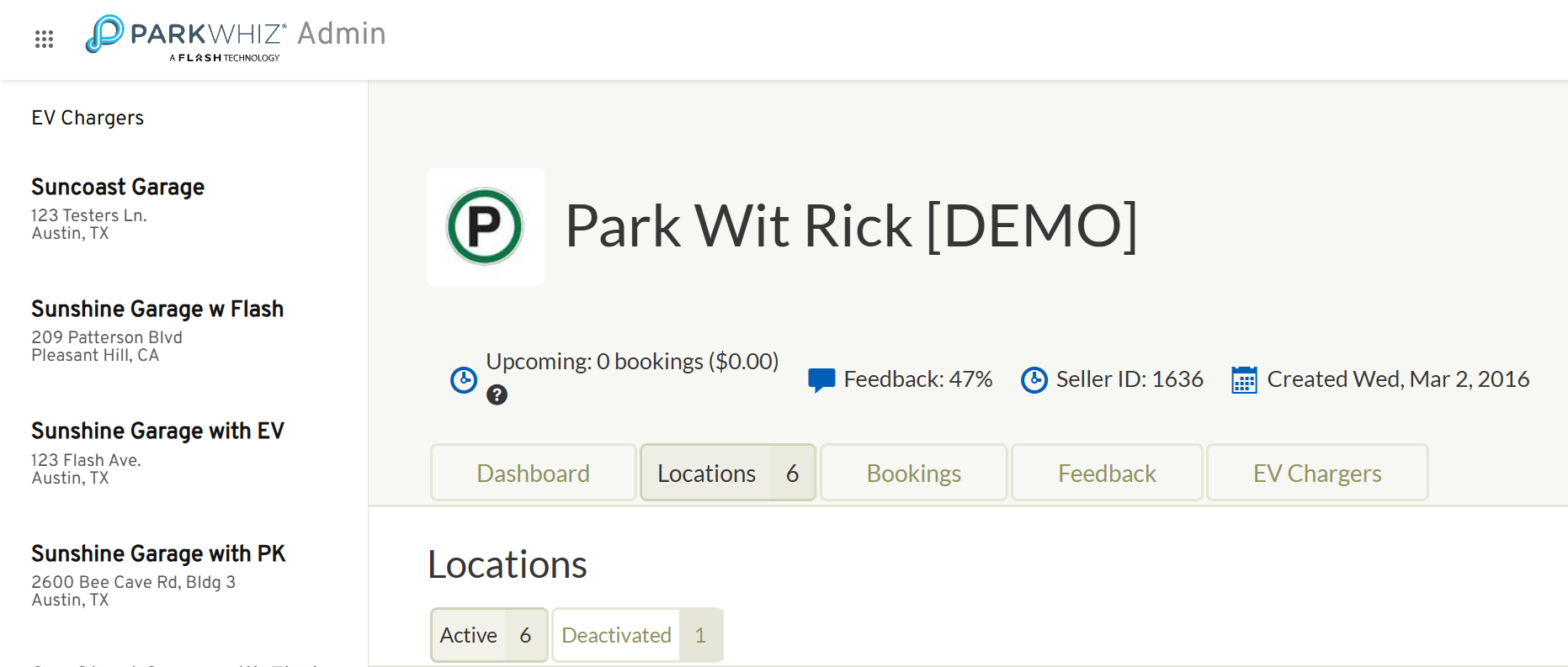Open the apps grid menu icon
Image resolution: width=1568 pixels, height=667 pixels.
[x=44, y=39]
